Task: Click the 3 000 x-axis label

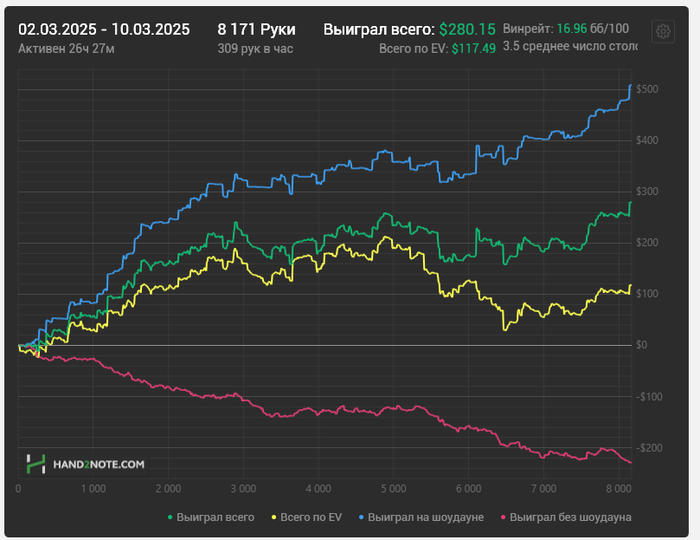Action: (243, 489)
